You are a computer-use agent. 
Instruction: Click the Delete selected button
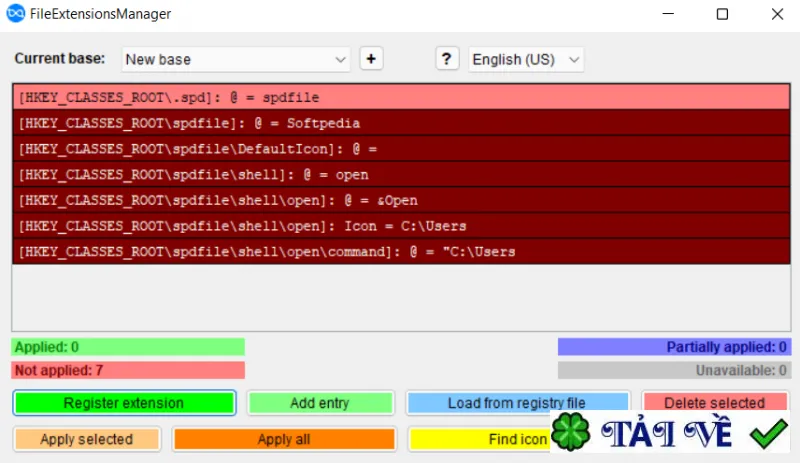(714, 401)
